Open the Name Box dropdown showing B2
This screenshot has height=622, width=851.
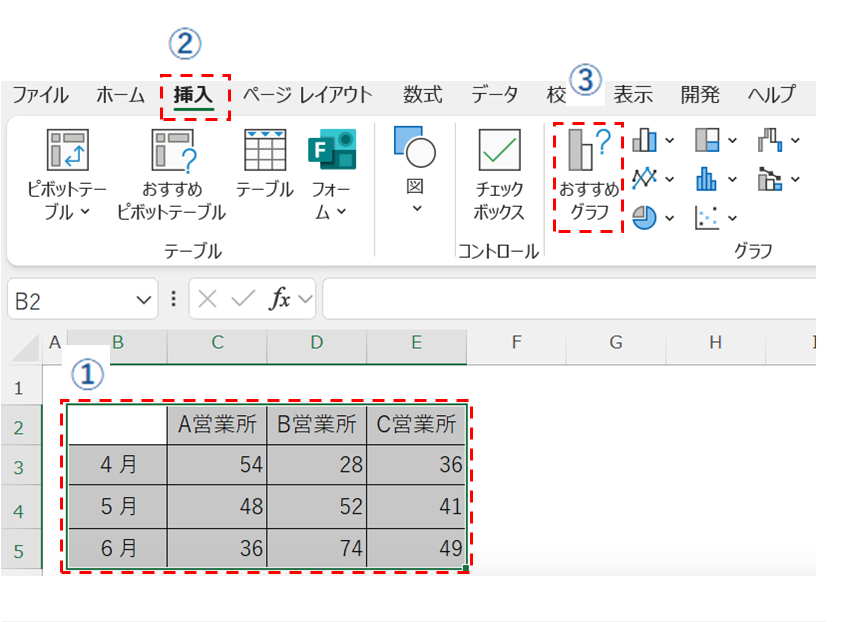pyautogui.click(x=145, y=299)
